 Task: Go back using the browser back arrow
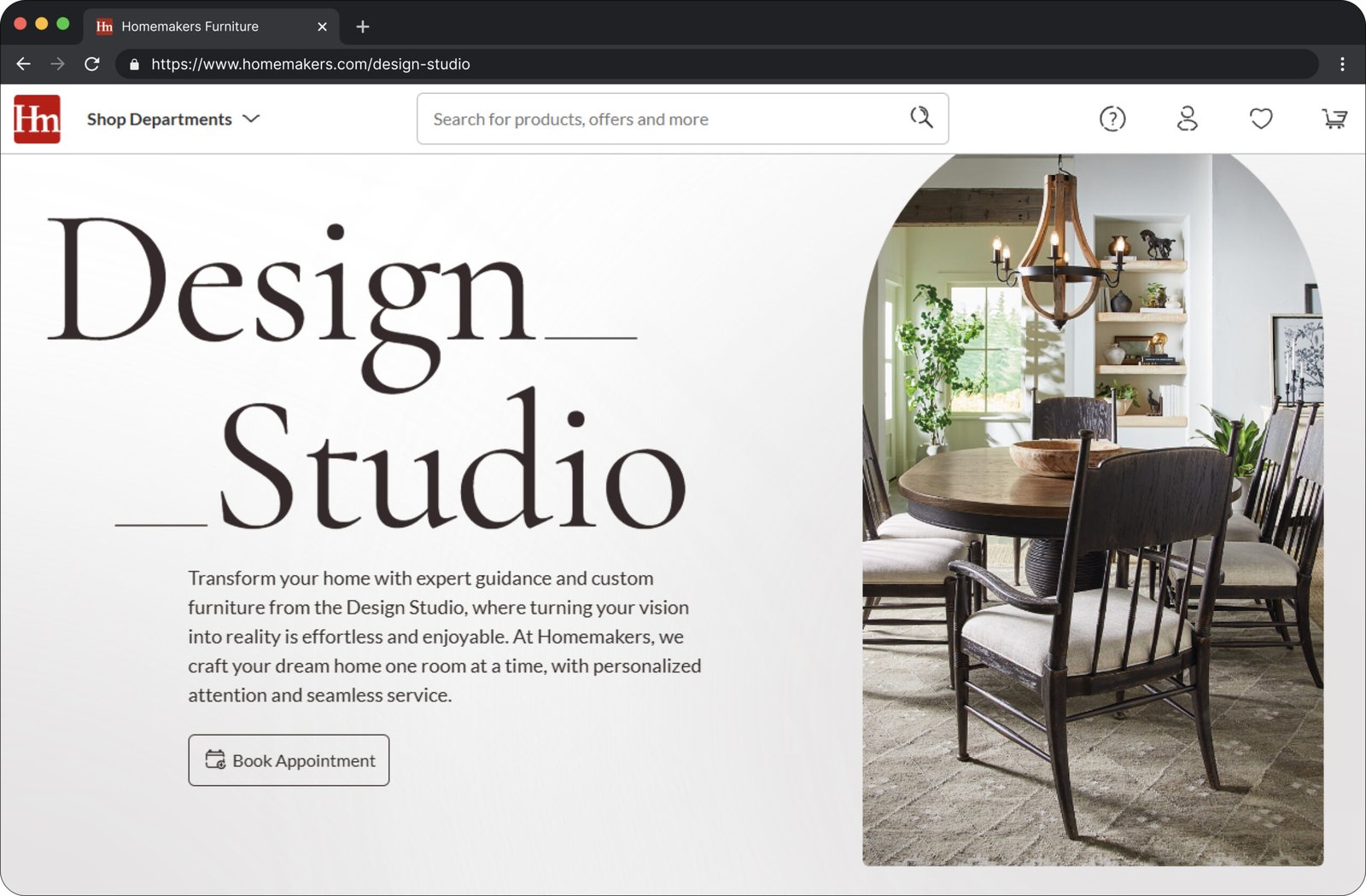click(x=23, y=64)
